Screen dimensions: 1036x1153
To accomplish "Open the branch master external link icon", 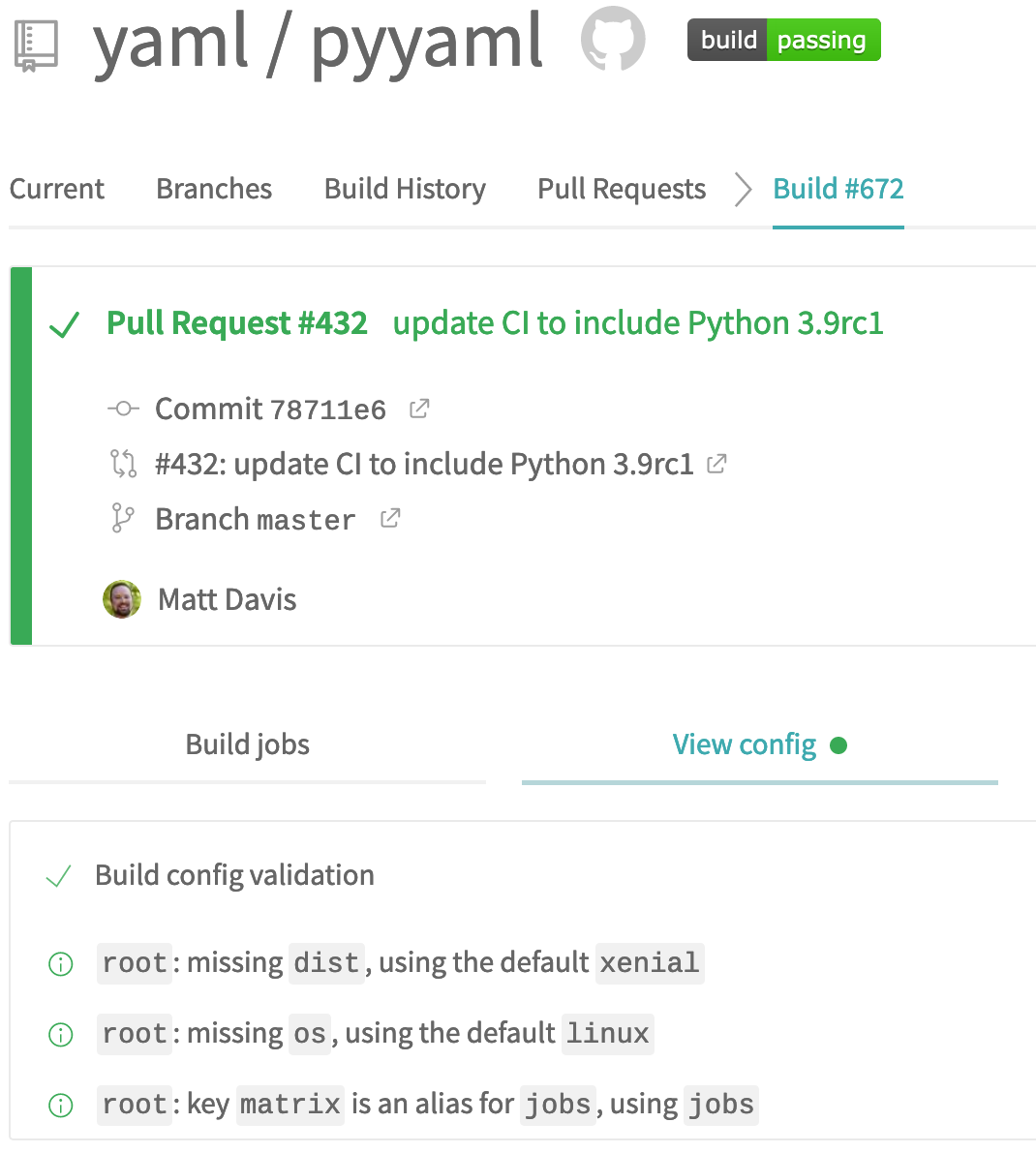I will (390, 518).
